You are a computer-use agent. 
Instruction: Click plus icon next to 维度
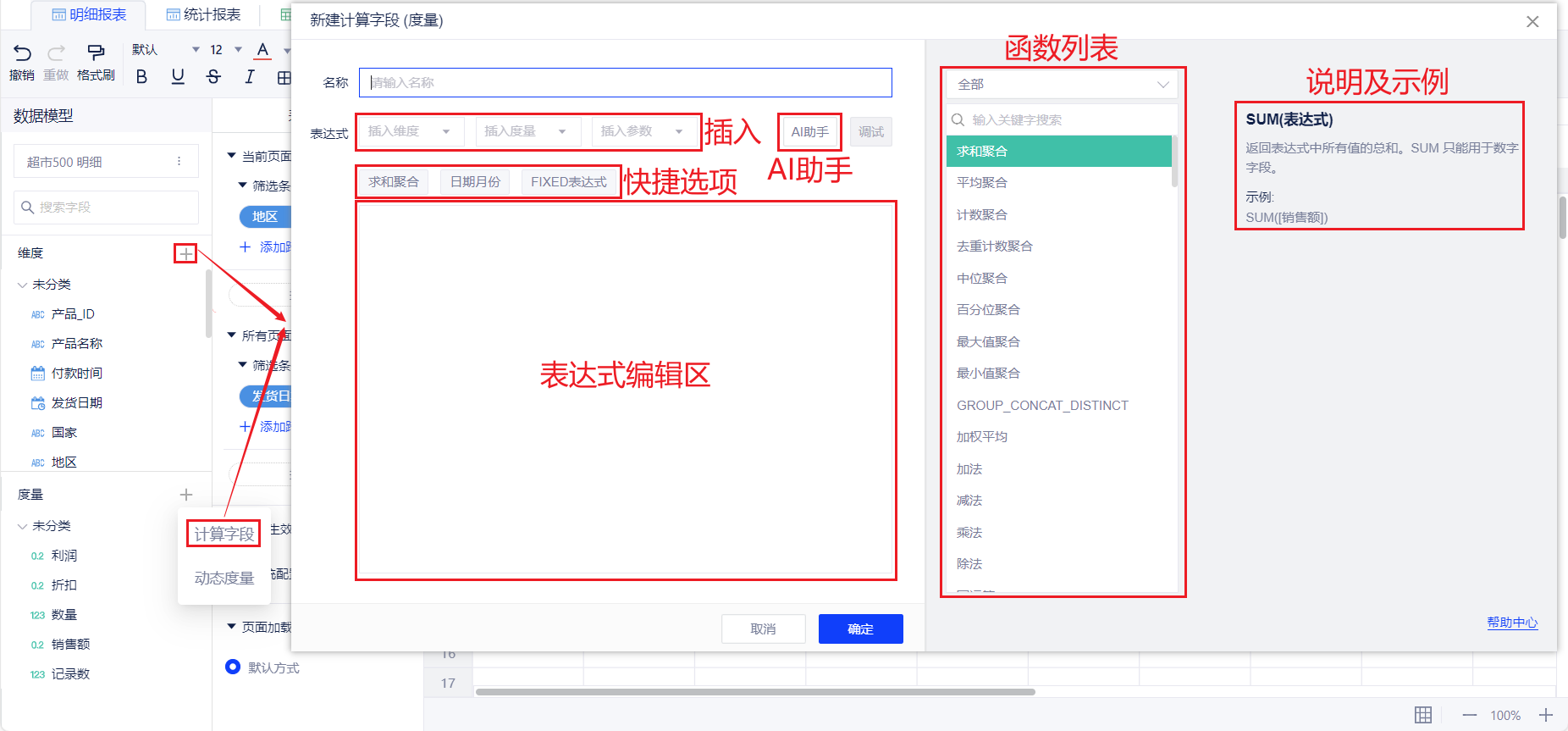coord(185,253)
